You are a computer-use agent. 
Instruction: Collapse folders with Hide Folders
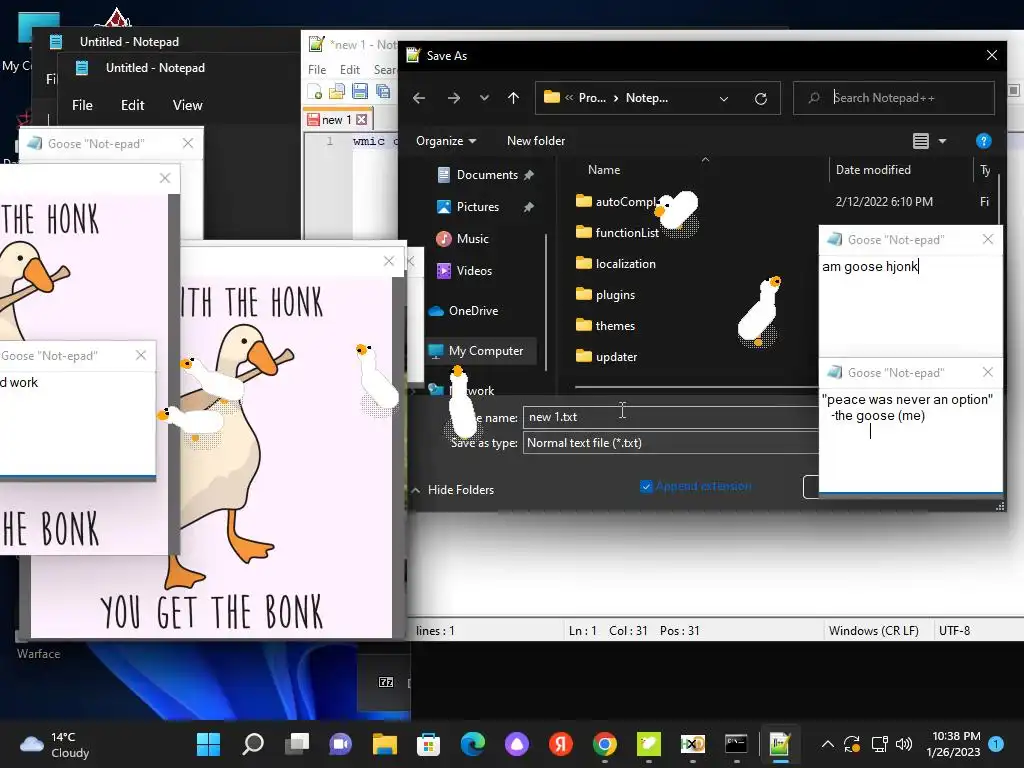[x=453, y=490]
